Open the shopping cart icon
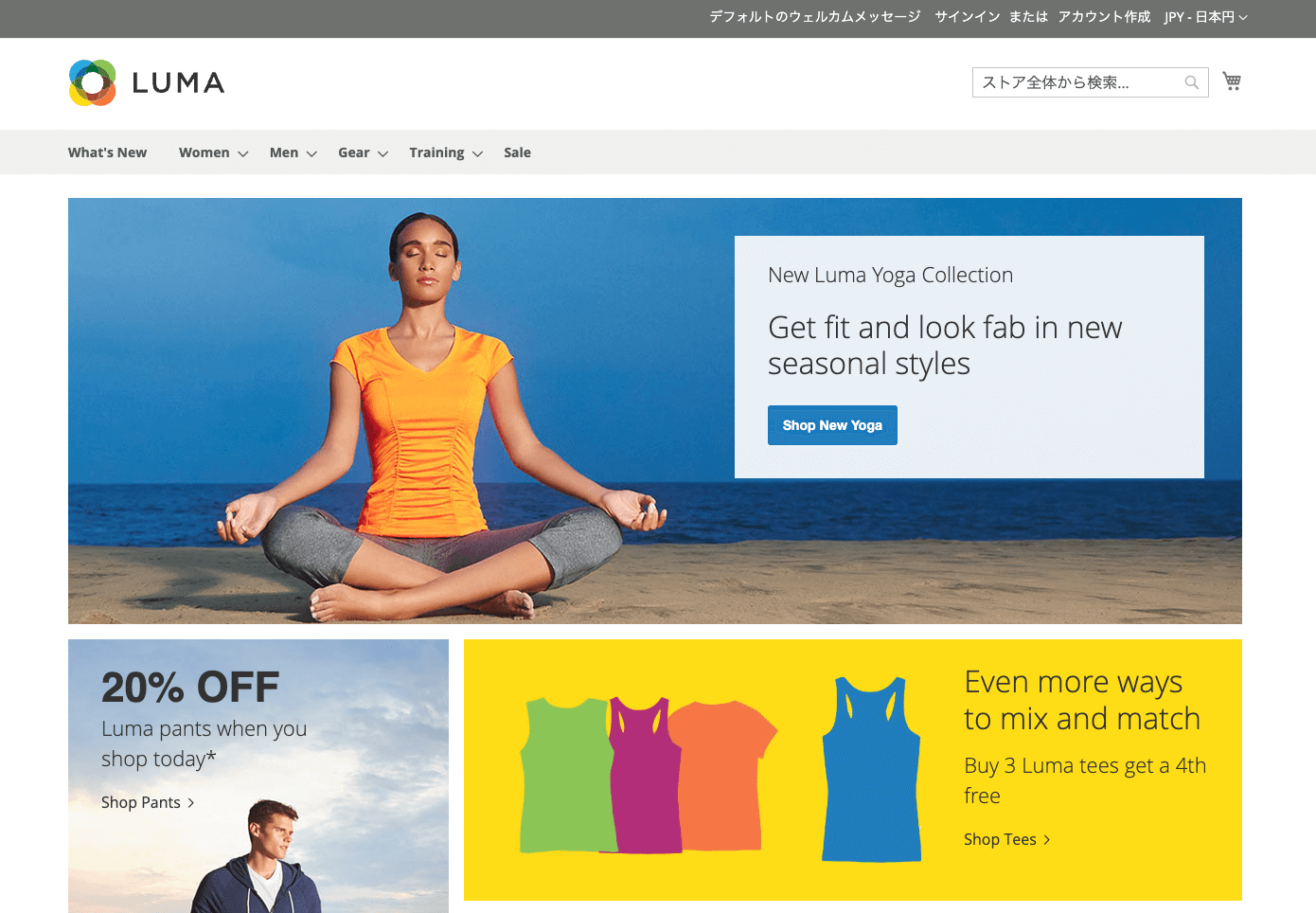This screenshot has height=913, width=1316. tap(1232, 81)
